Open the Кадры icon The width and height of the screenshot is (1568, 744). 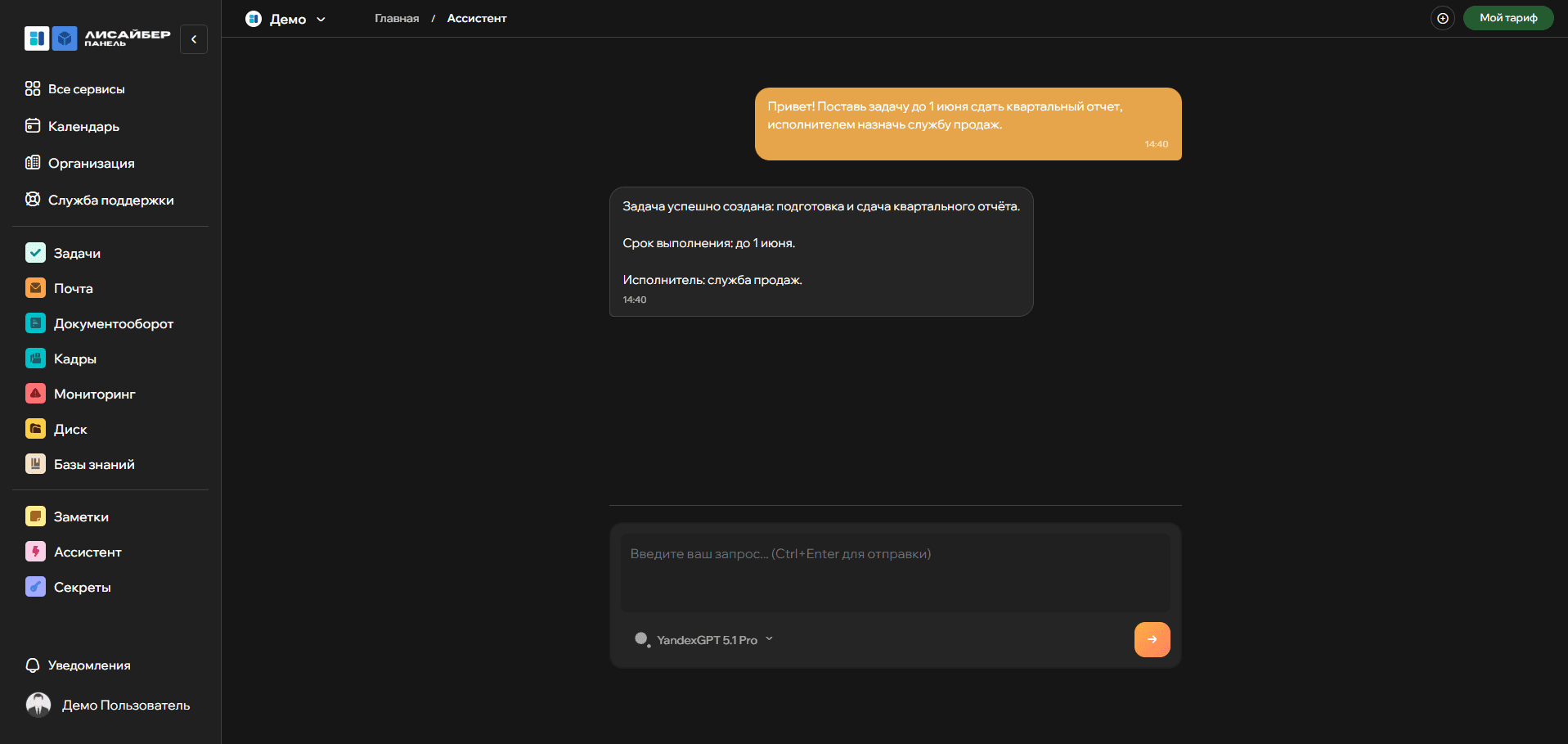[x=35, y=358]
